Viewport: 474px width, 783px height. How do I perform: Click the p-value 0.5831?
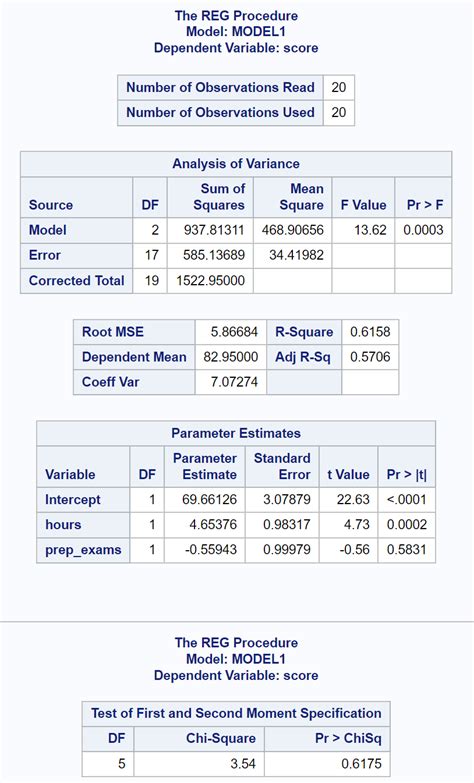coord(407,550)
